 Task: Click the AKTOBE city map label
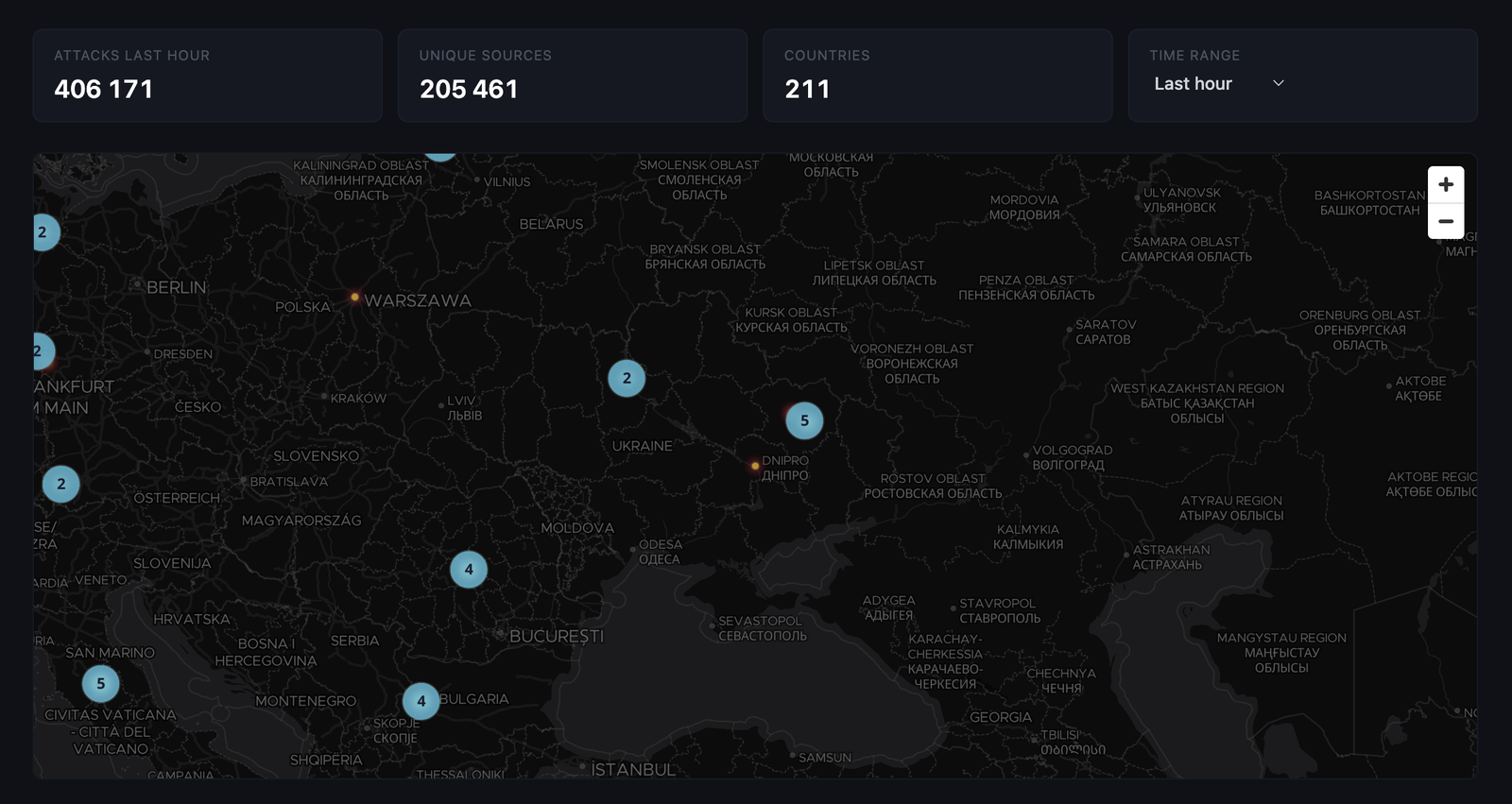1420,381
